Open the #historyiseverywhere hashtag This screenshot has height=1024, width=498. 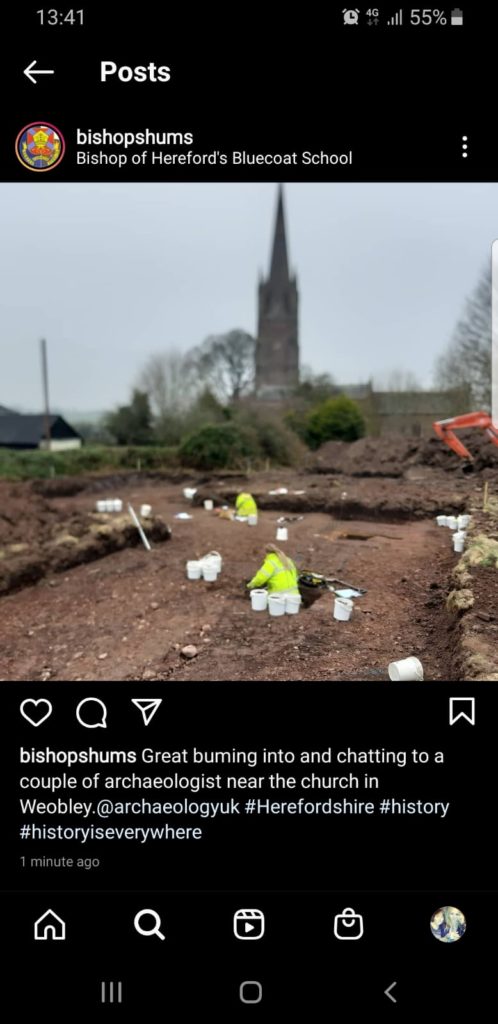pos(110,832)
